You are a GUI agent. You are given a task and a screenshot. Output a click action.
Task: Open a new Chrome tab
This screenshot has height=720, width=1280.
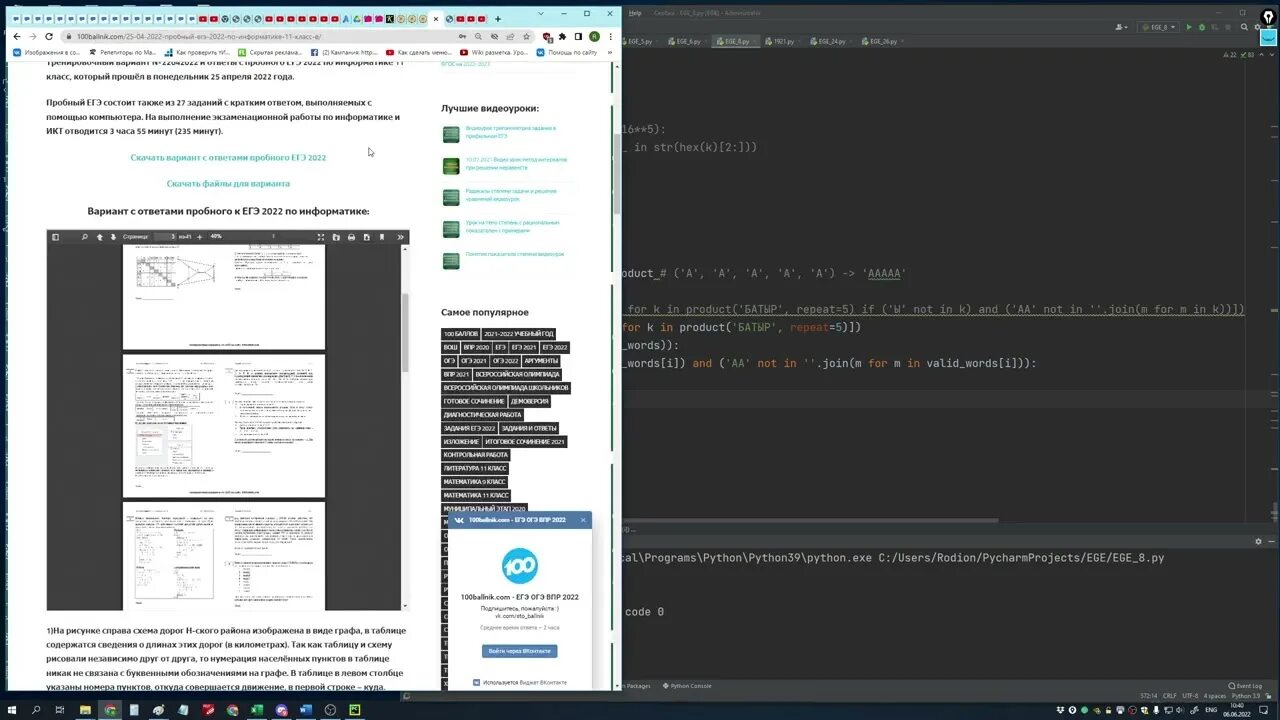click(x=497, y=19)
